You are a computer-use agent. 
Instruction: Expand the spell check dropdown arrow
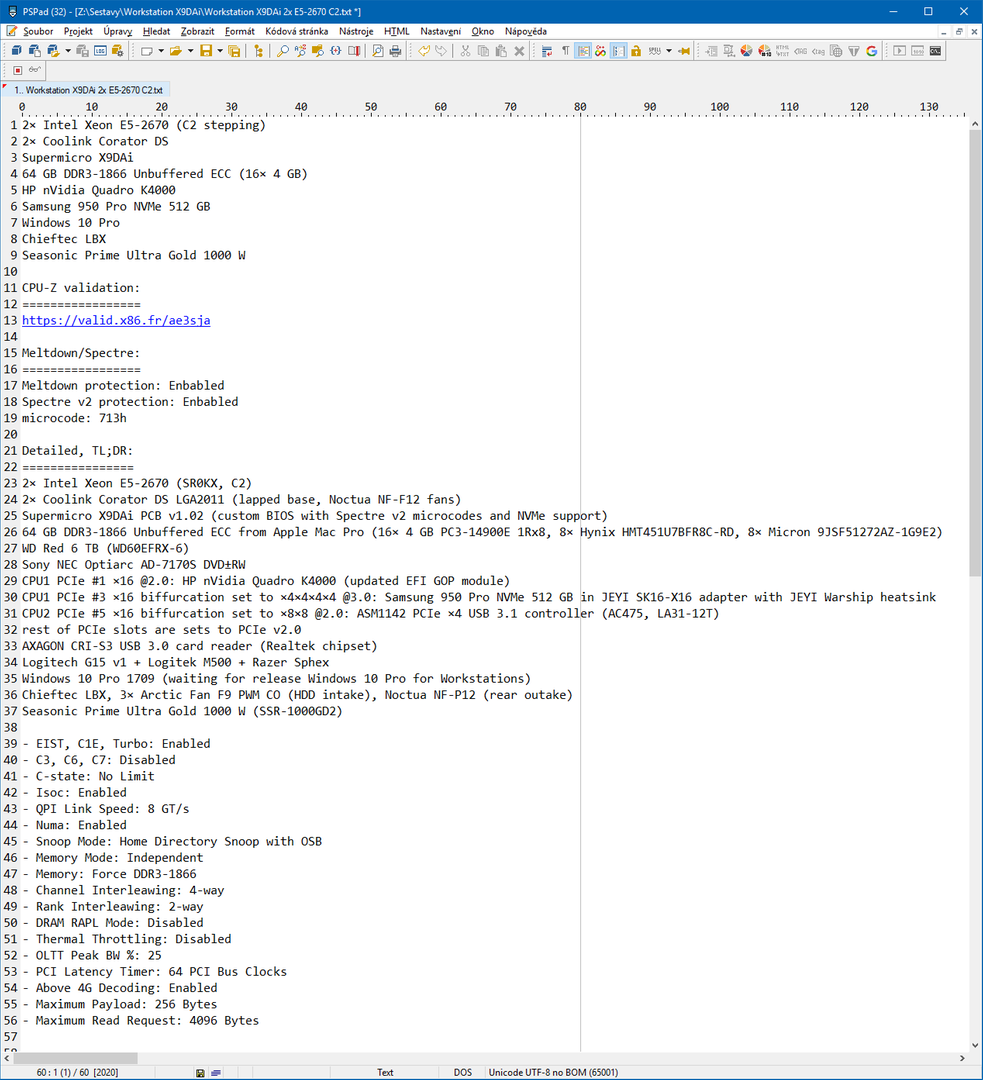click(x=669, y=51)
